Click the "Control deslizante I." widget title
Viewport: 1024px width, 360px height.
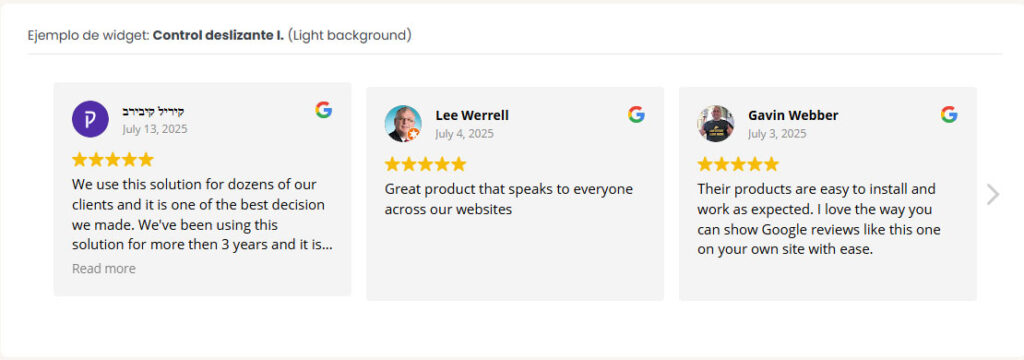[x=218, y=35]
